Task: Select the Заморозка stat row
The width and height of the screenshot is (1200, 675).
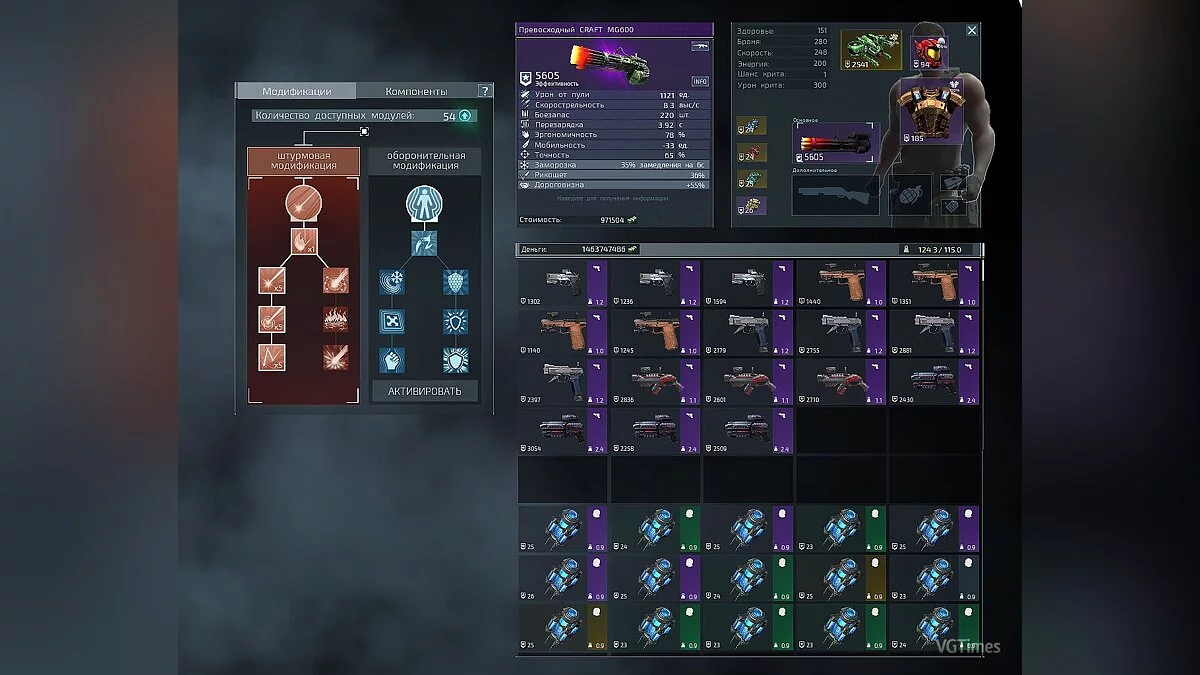Action: tap(615, 165)
